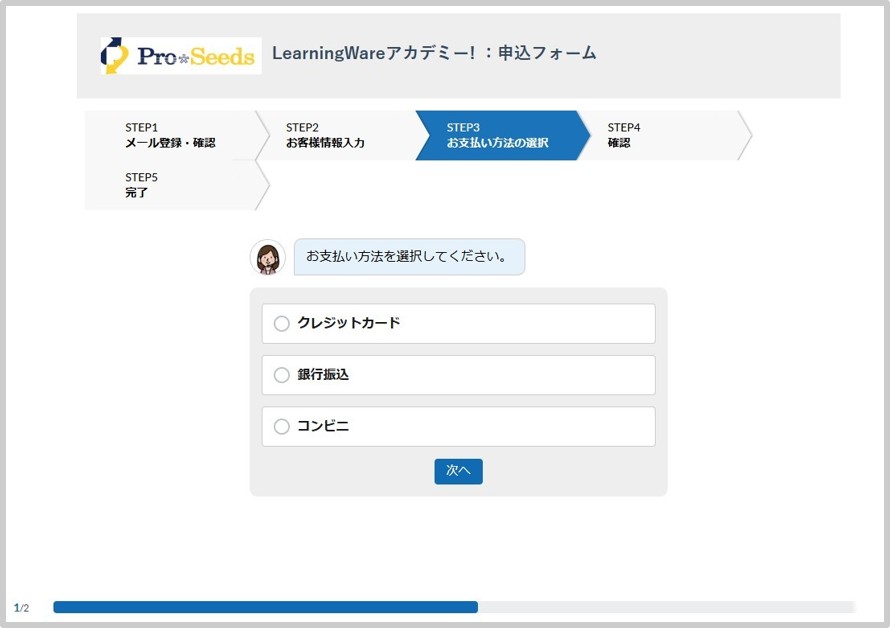The width and height of the screenshot is (890, 628).
Task: Click the 1/2 page indicator
Action: (22, 608)
